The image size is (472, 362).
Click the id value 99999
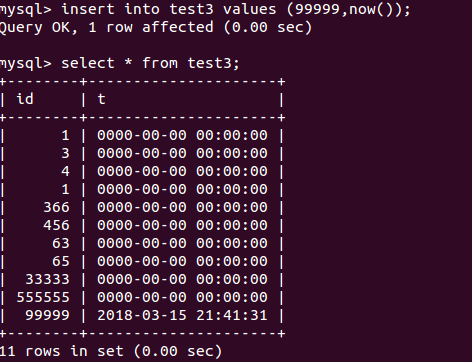47,315
